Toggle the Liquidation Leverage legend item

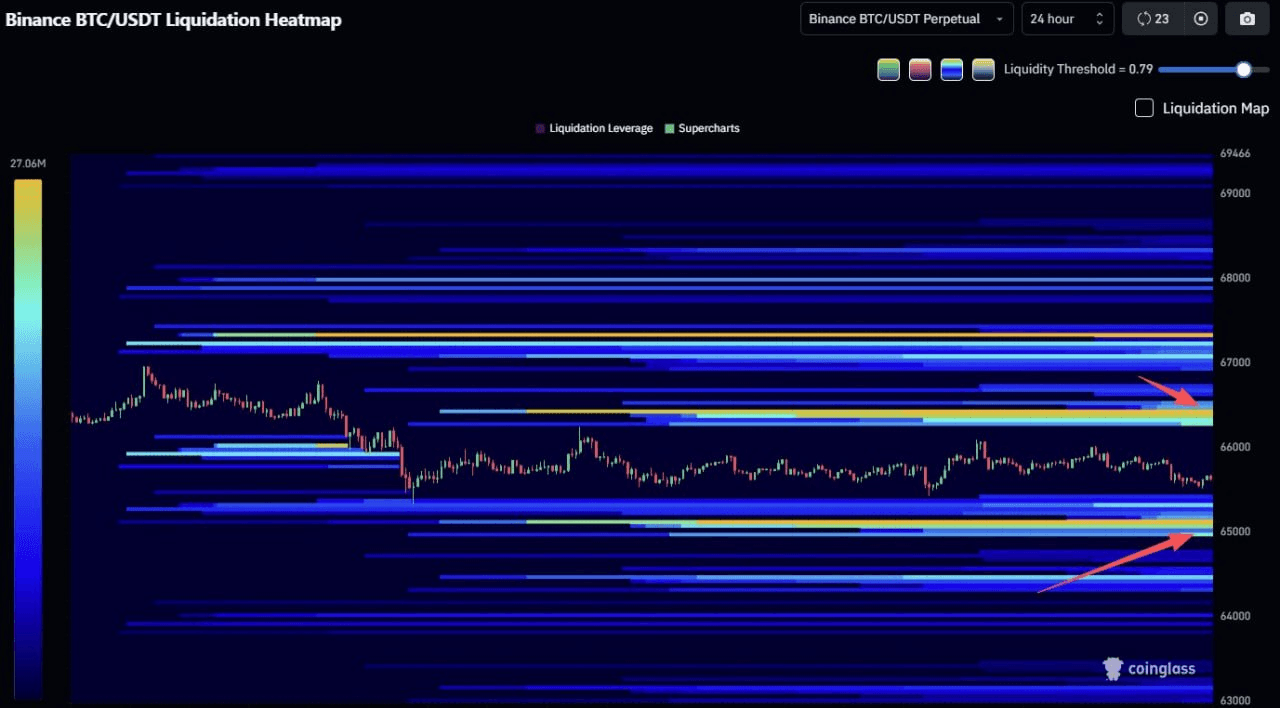click(x=594, y=128)
